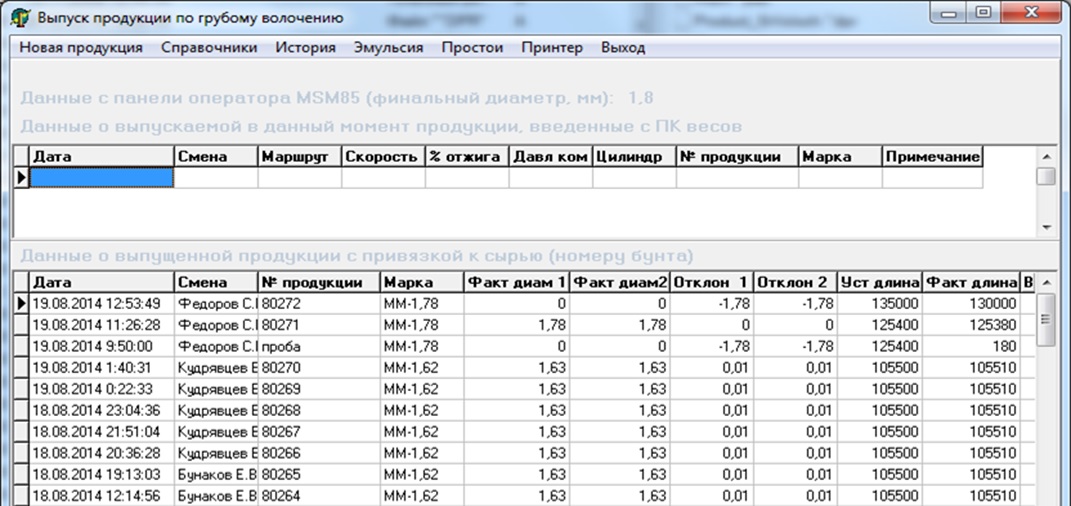Maximize the window
The image size is (1071, 506).
tap(984, 12)
